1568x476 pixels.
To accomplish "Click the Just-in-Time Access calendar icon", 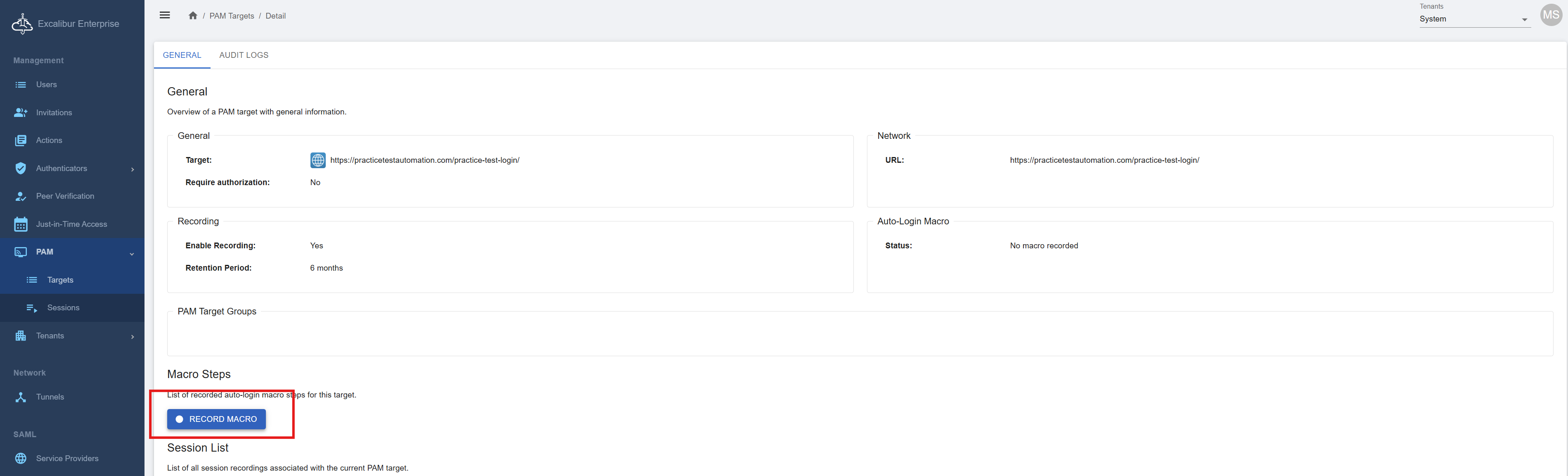I will pos(21,224).
